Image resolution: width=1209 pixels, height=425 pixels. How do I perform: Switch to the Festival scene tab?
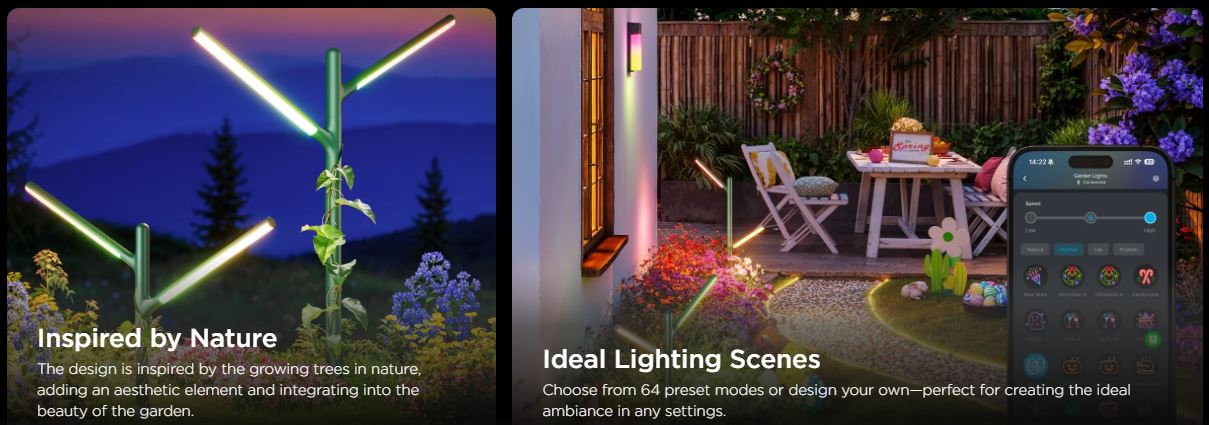[x=1069, y=249]
